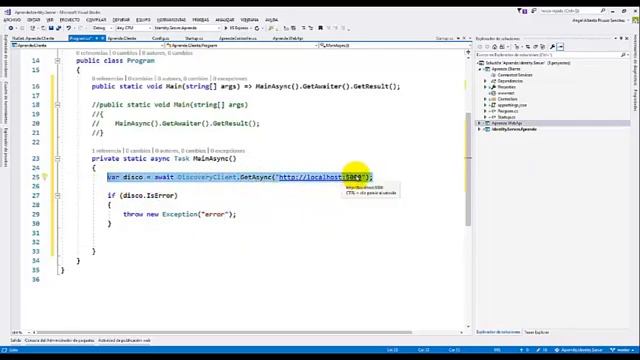Click the Visual Studio logo in title bar
Screen dimensions: 640x360
point(8,12)
